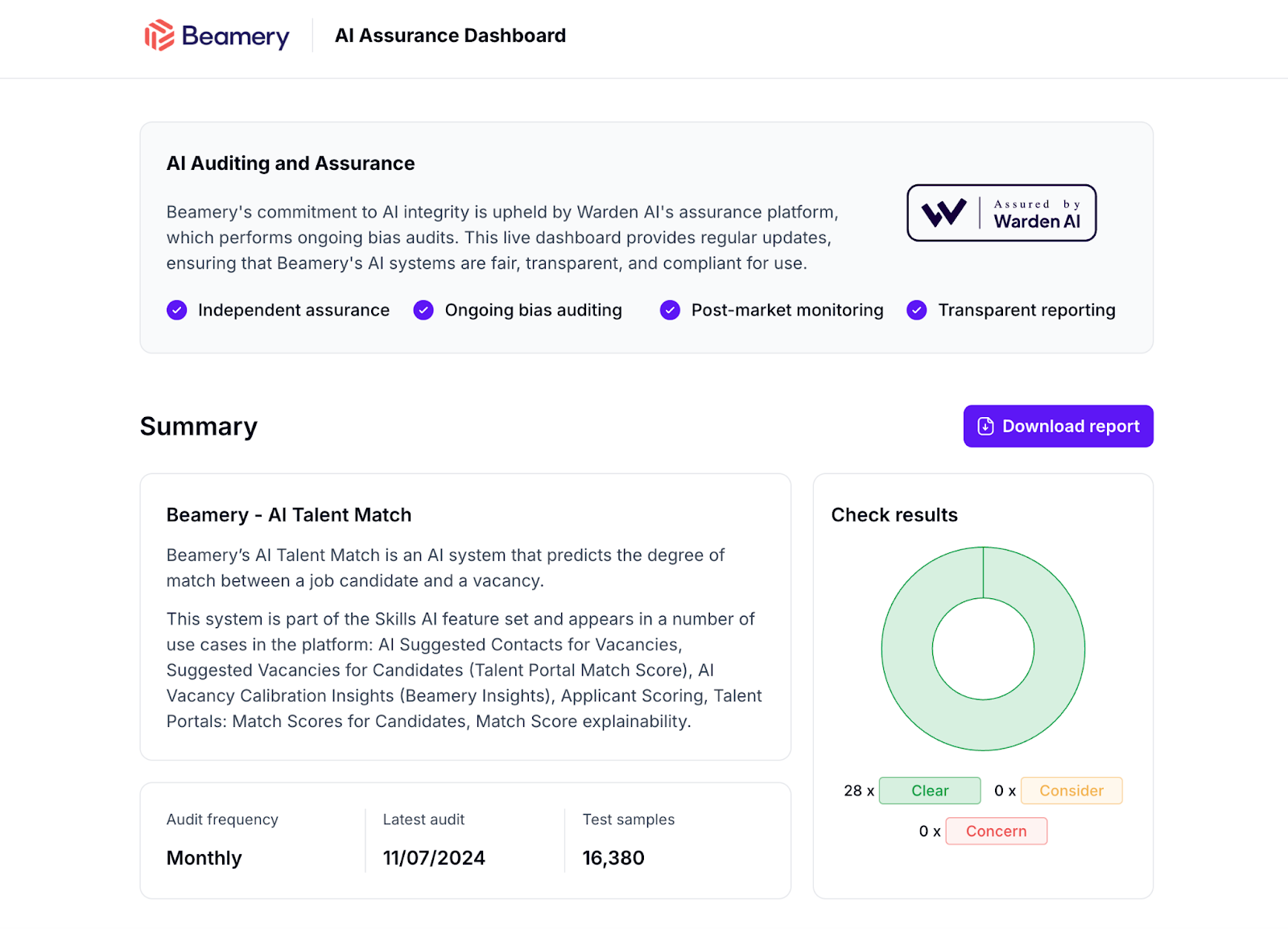1288x929 pixels.
Task: Select the orange Consider result badge
Action: coord(1071,791)
